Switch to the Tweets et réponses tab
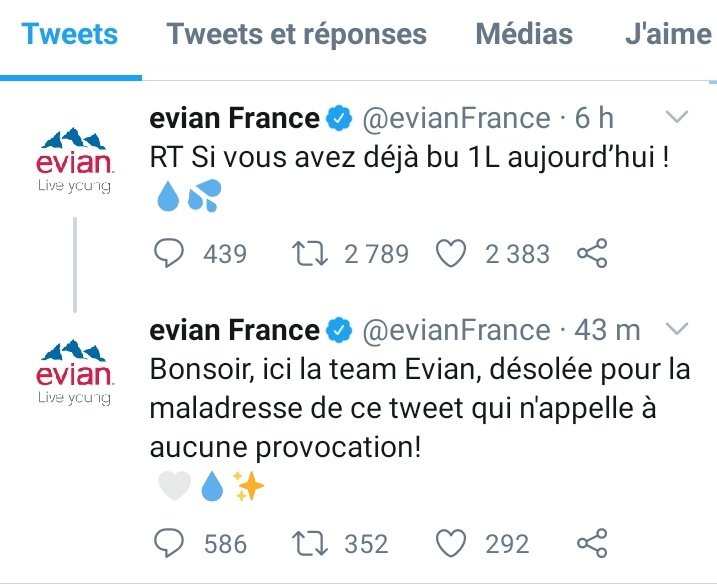The image size is (717, 584). coord(297,35)
